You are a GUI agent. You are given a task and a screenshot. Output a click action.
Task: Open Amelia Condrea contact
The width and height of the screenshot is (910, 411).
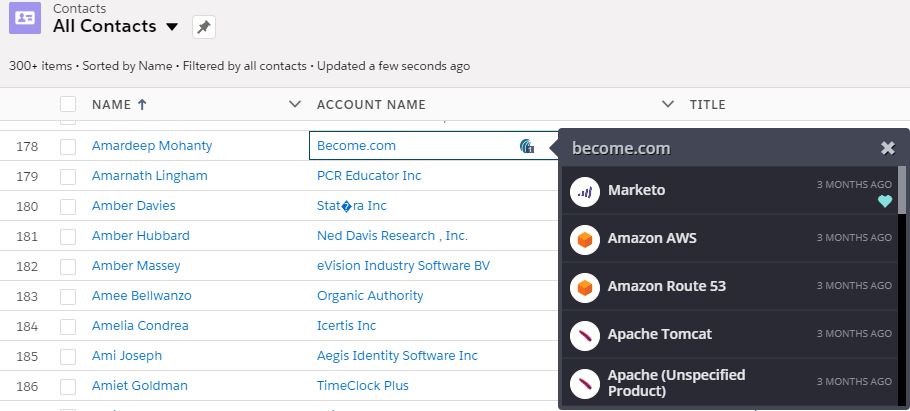140,326
